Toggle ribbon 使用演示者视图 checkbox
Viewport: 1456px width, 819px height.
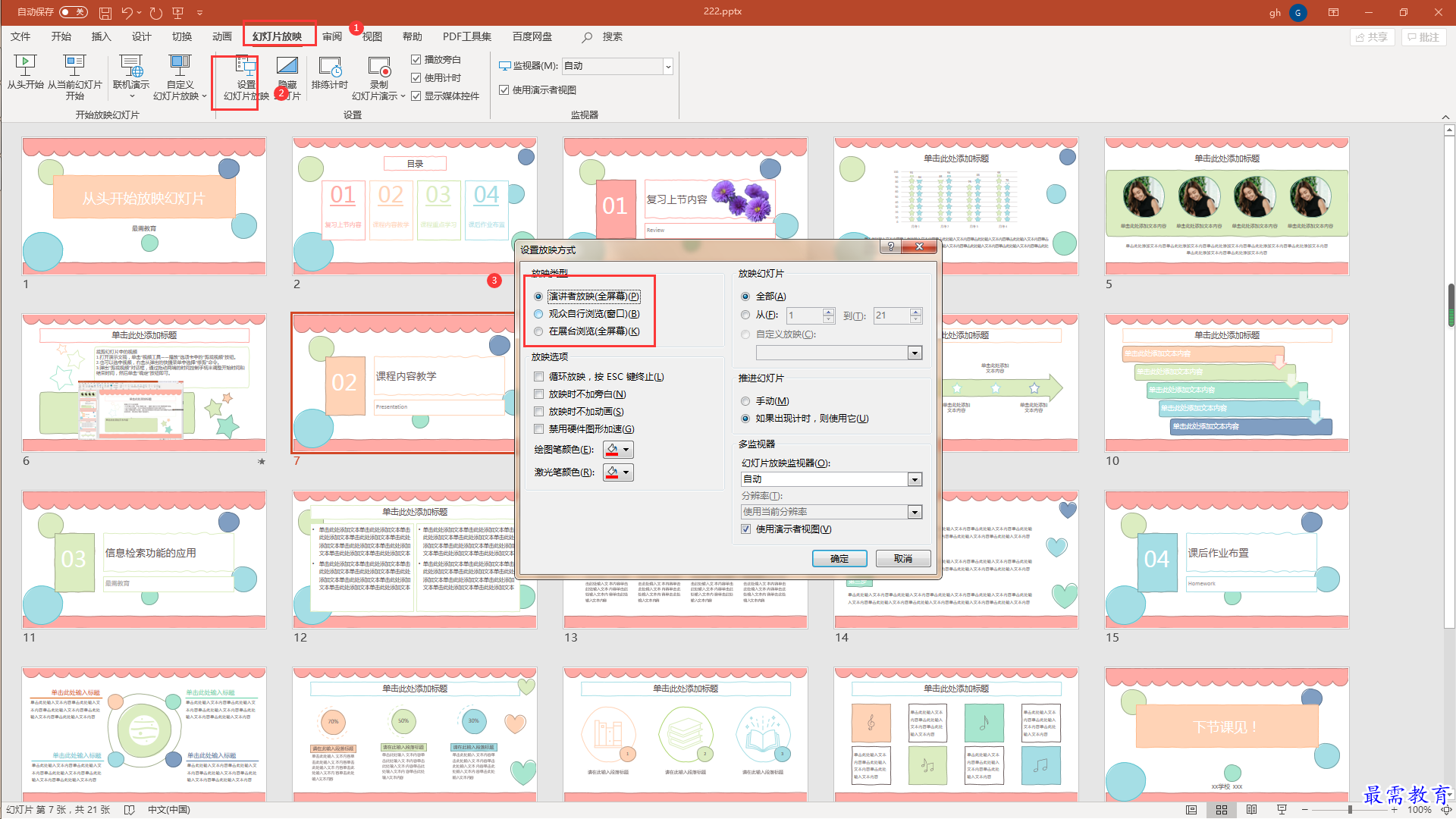[504, 89]
